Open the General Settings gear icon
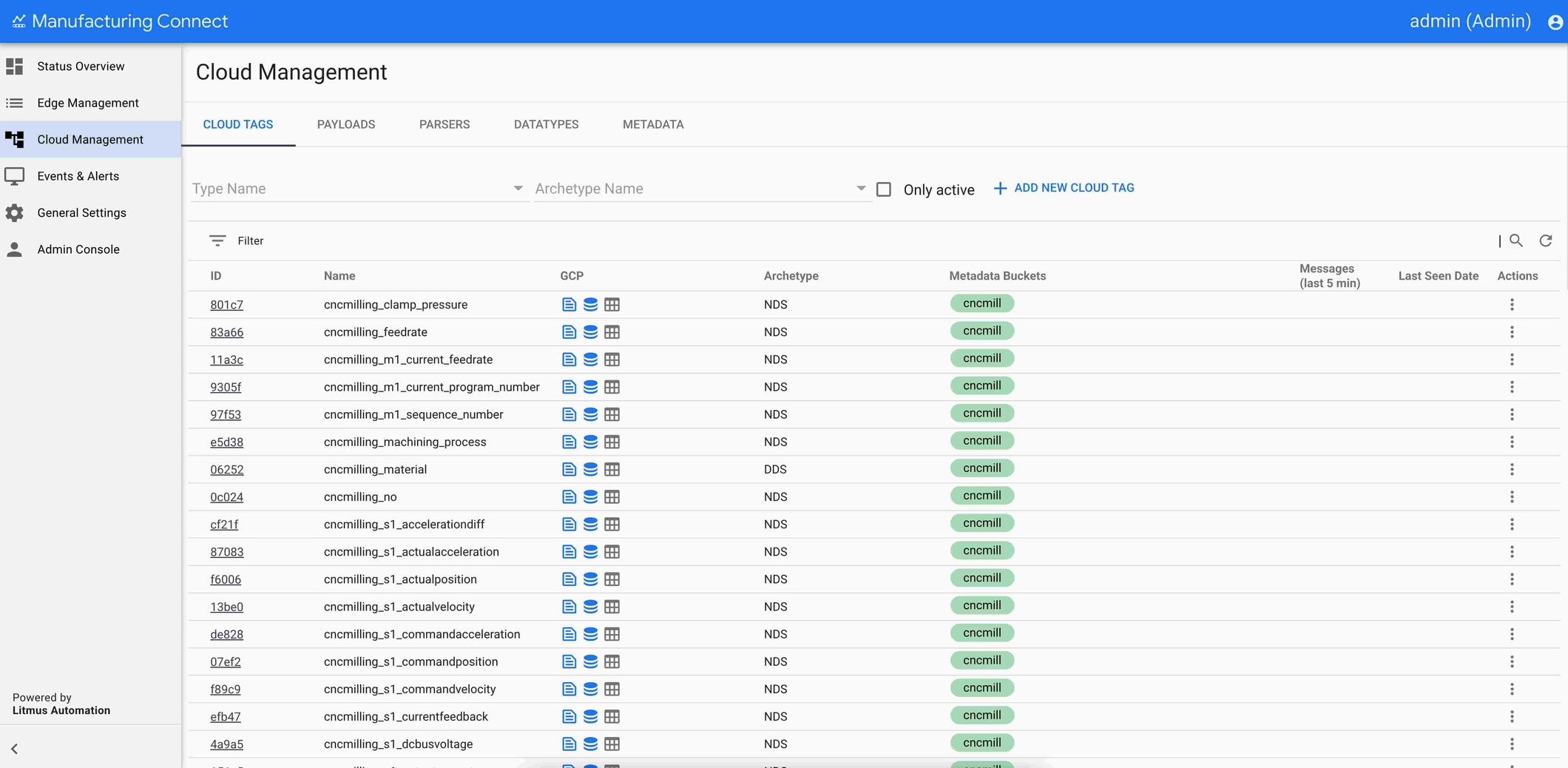 [15, 212]
